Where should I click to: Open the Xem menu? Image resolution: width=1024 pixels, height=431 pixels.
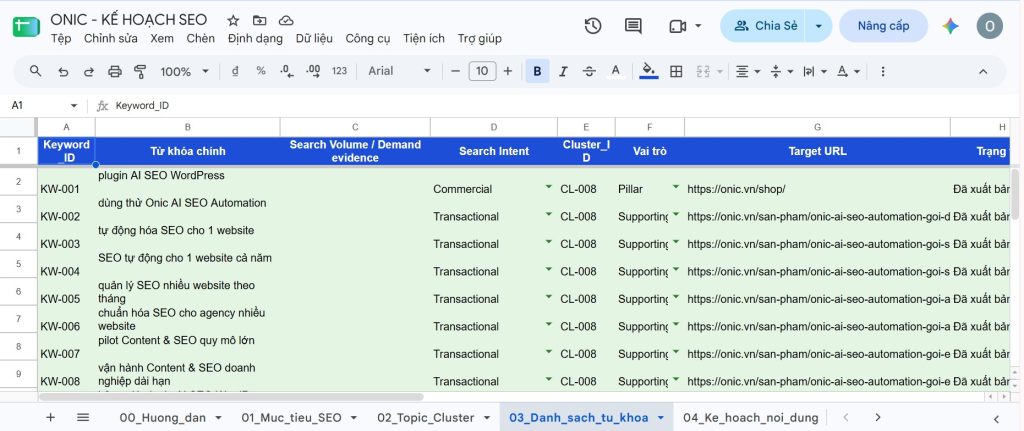click(x=162, y=39)
